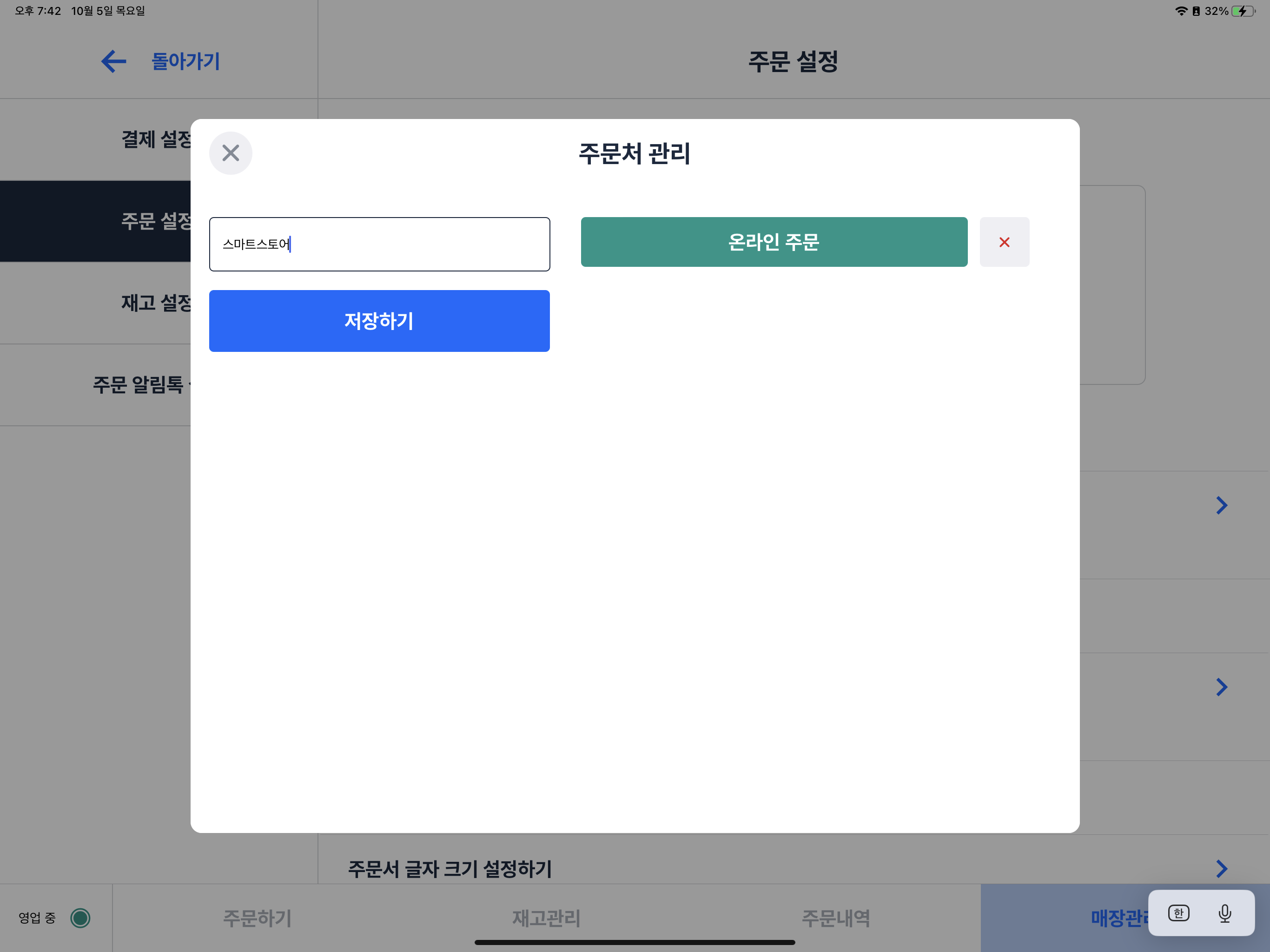The width and height of the screenshot is (1270, 952).
Task: Expand the topmost right-side chevron row
Action: [1221, 505]
